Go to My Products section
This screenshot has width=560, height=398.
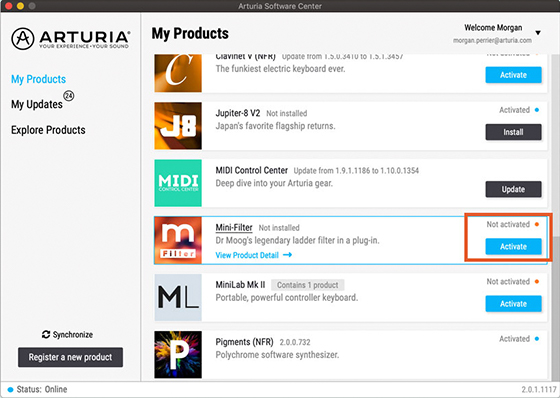pos(39,79)
